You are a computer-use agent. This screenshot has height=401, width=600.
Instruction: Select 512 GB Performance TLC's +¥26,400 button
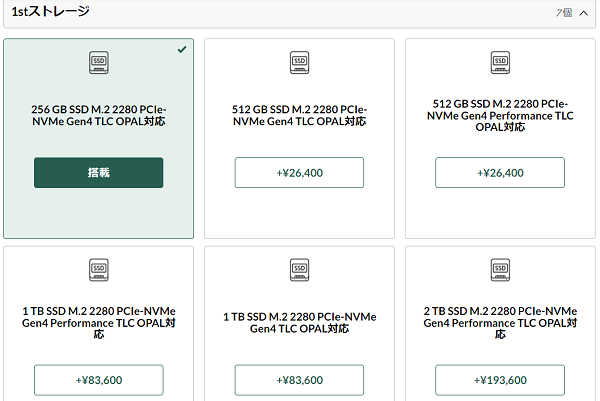click(x=500, y=173)
